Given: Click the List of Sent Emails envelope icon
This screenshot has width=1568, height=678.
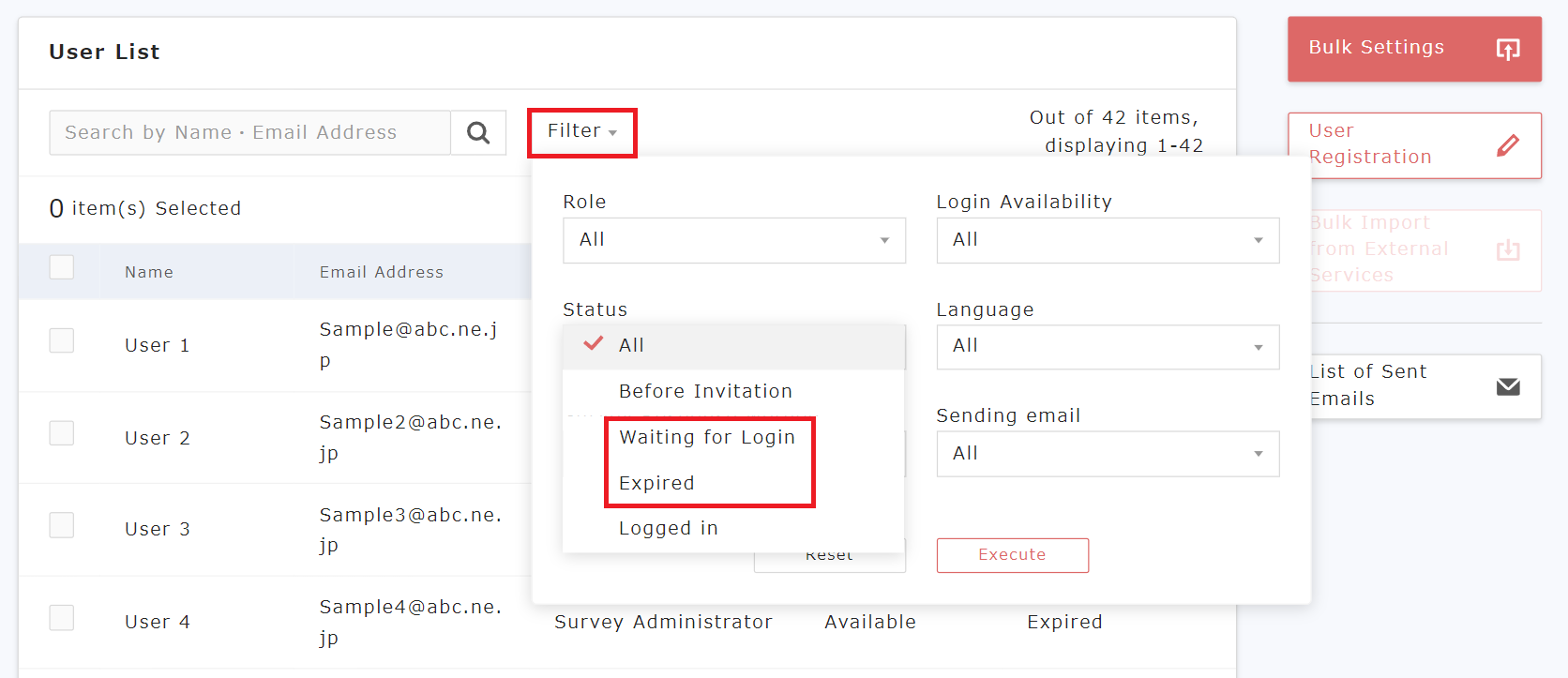Looking at the screenshot, I should pos(1507,386).
